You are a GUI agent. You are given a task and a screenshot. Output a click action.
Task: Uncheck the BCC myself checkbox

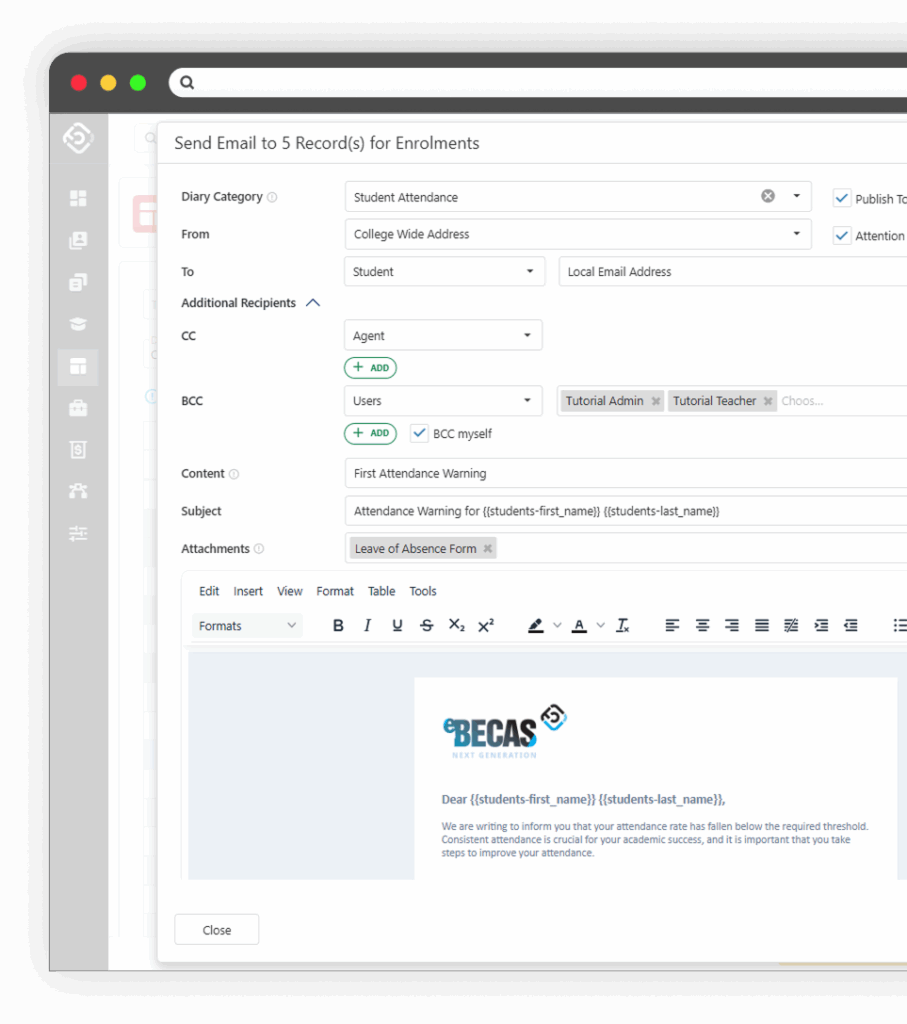point(419,434)
